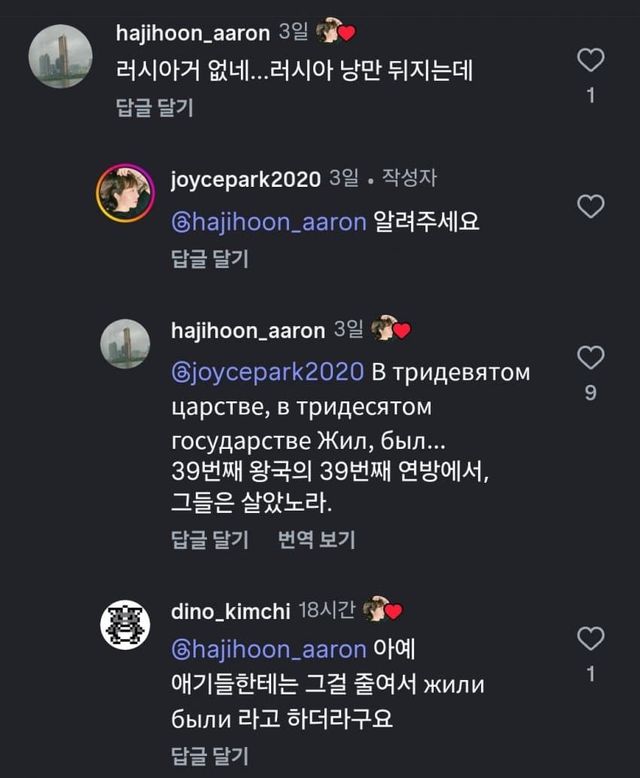Open the @hajihoon_aaron mention in joycepark2020's reply
The width and height of the screenshot is (640, 778).
click(269, 222)
